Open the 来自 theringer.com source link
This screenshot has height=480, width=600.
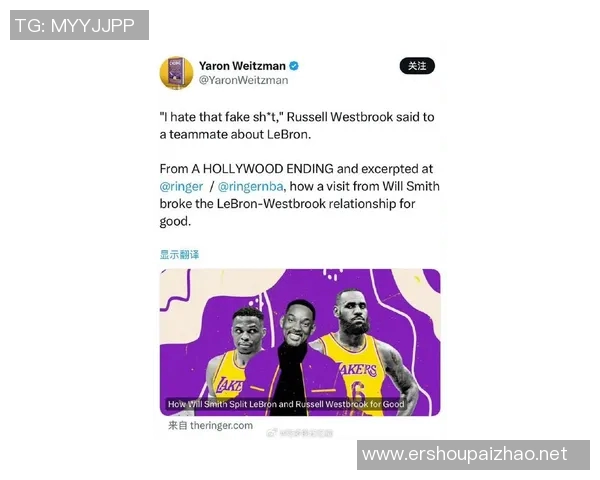[210, 425]
